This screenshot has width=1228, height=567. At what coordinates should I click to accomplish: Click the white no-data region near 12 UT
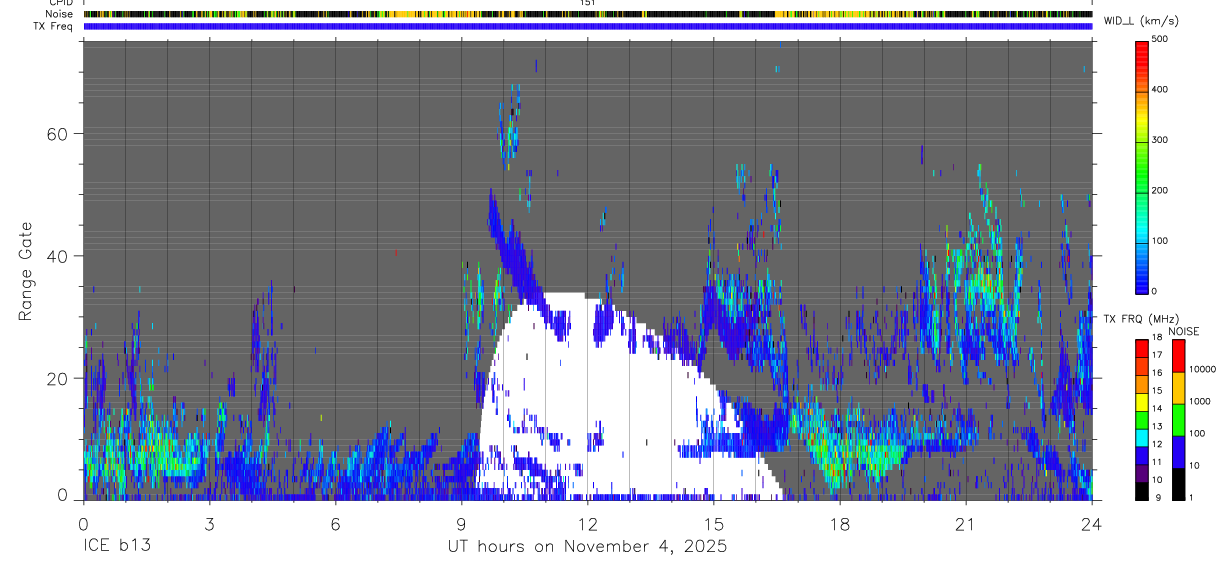pos(600,400)
